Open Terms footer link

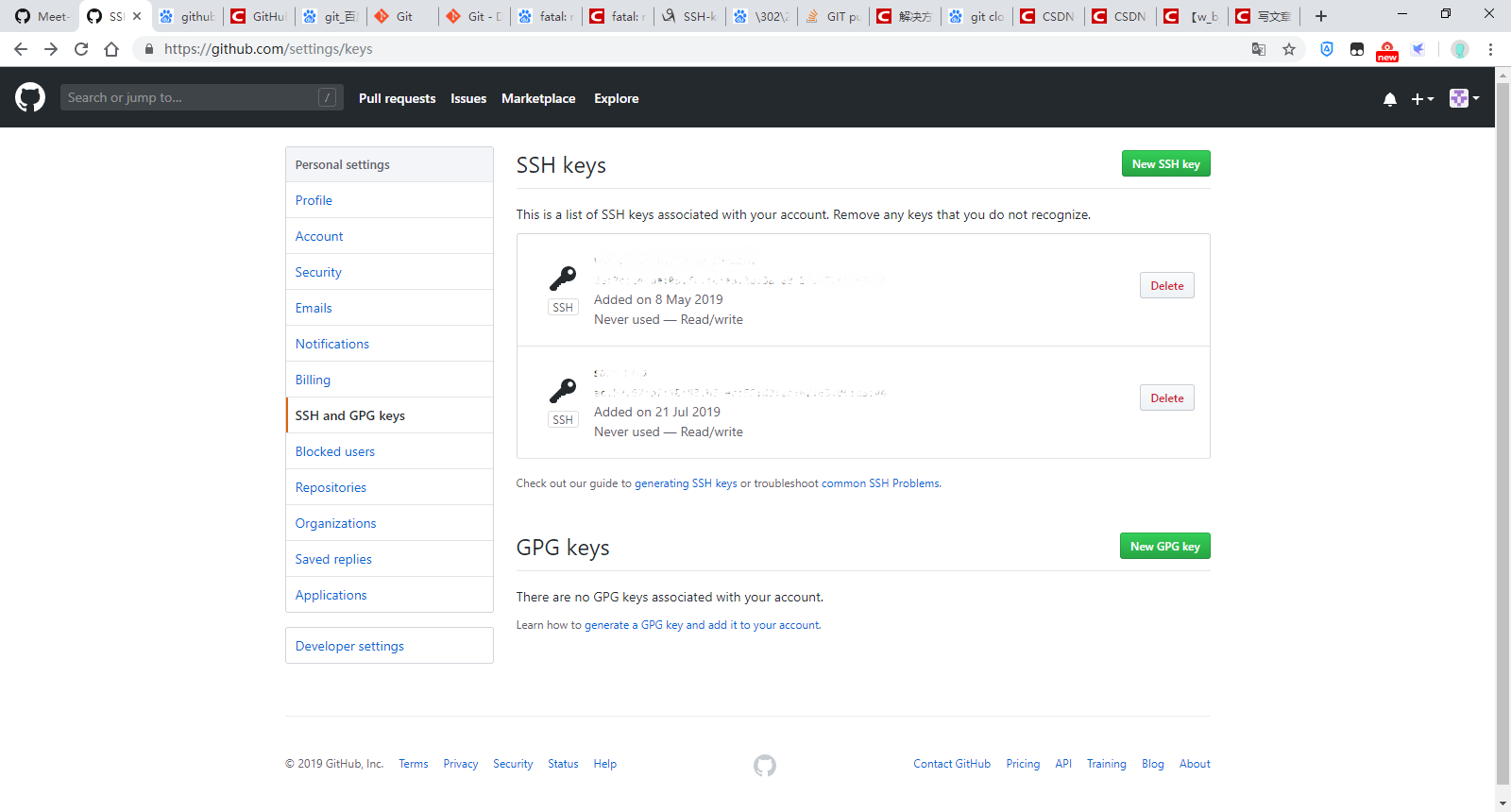tap(414, 764)
